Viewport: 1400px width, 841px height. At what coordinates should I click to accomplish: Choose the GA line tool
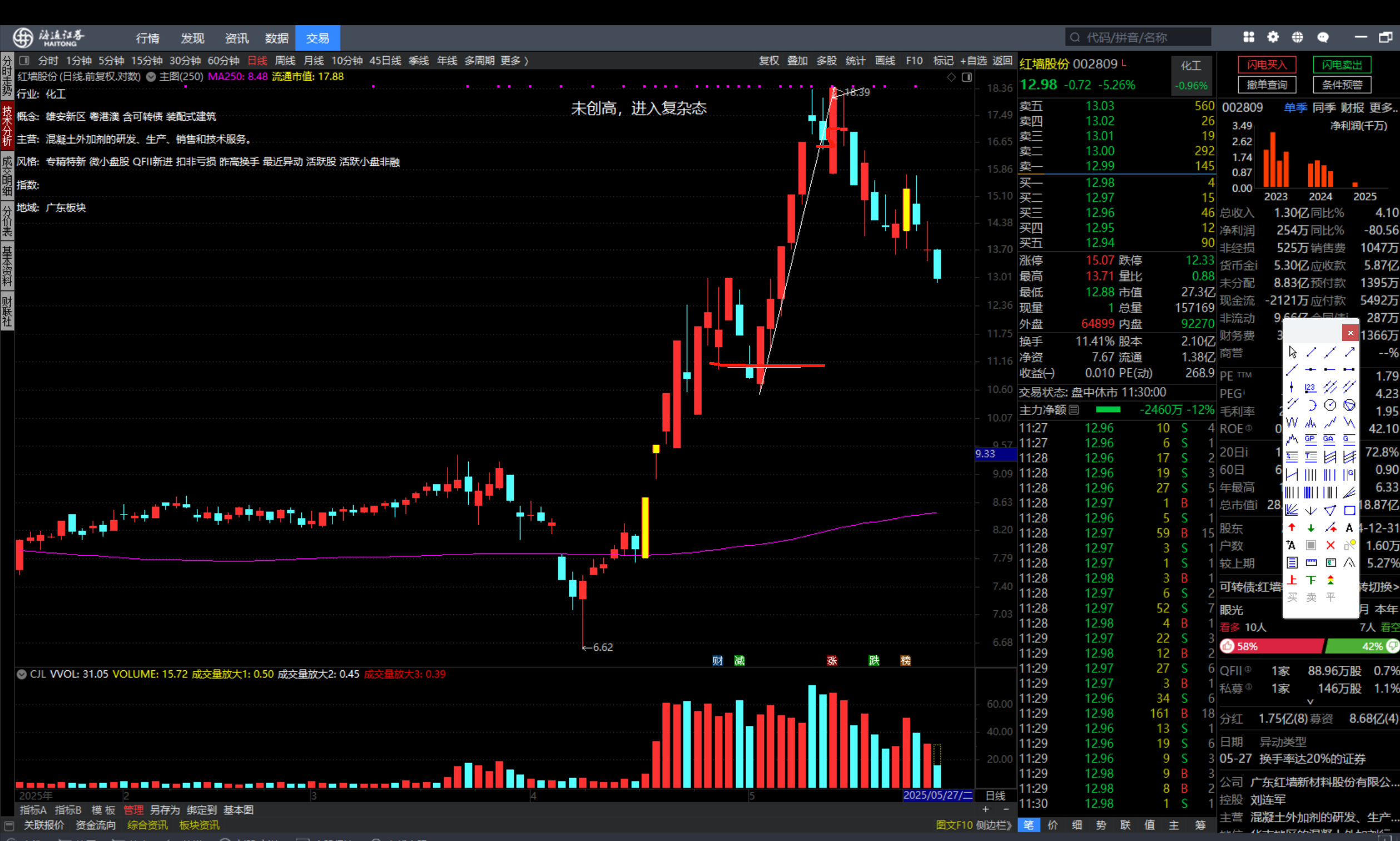[1330, 439]
